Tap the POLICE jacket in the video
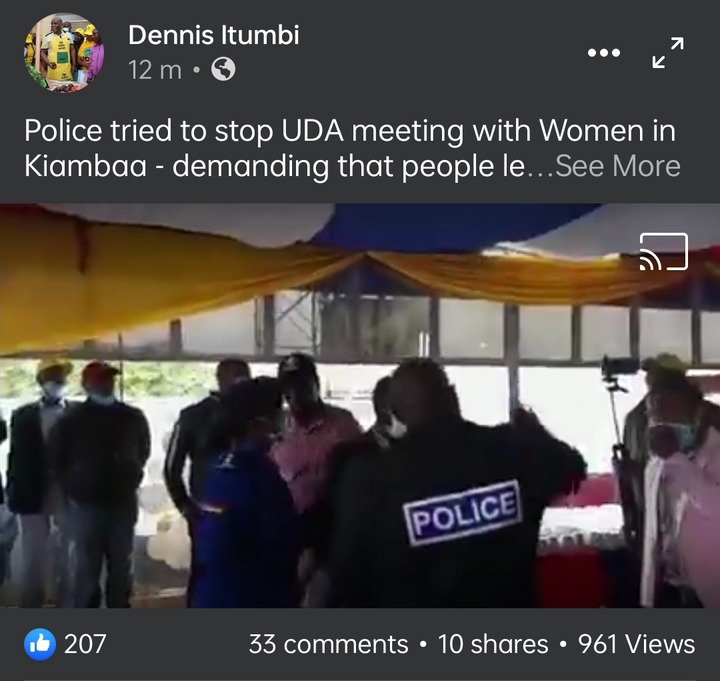 463,512
